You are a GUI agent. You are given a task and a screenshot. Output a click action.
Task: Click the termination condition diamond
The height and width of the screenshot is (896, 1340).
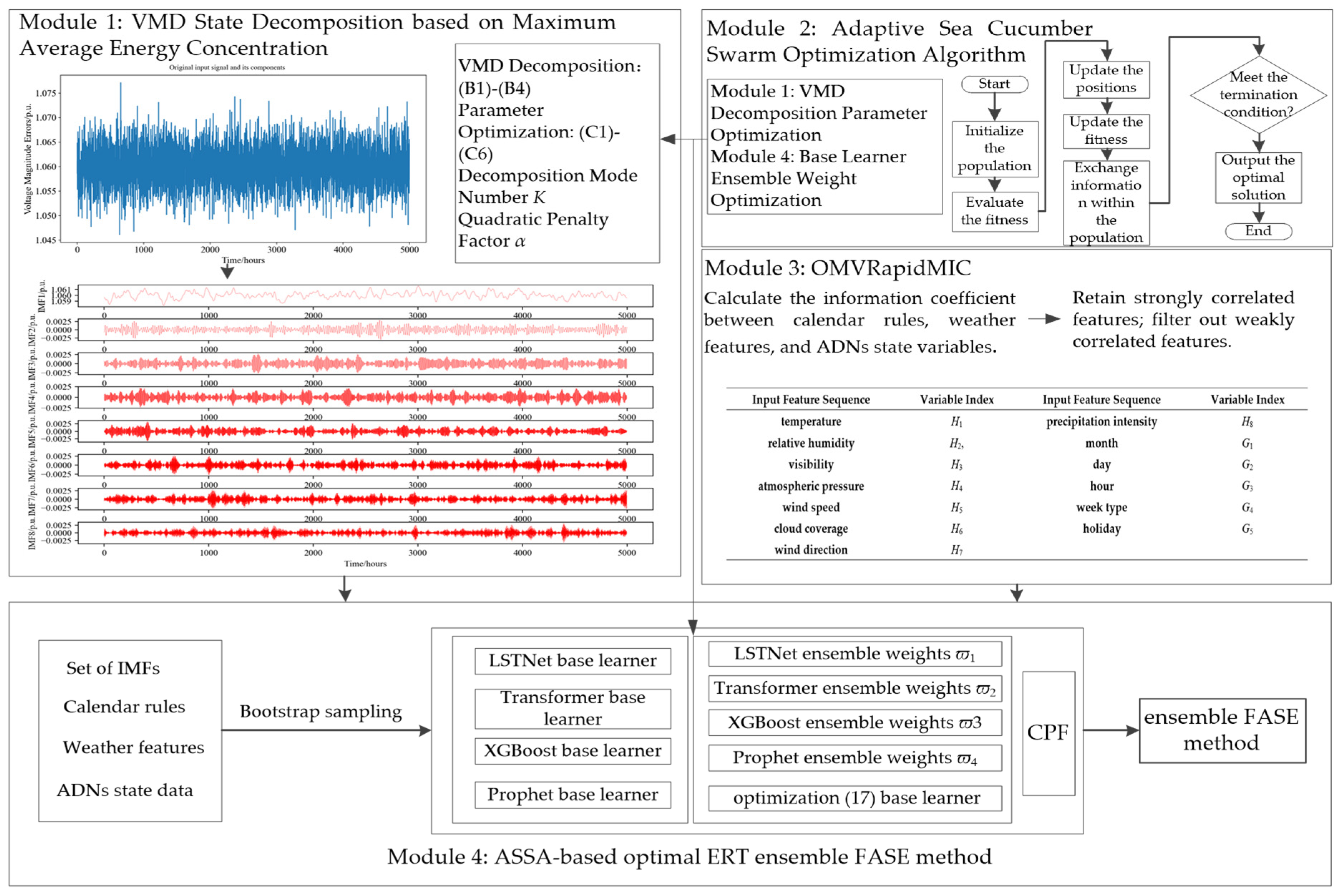pos(1258,94)
